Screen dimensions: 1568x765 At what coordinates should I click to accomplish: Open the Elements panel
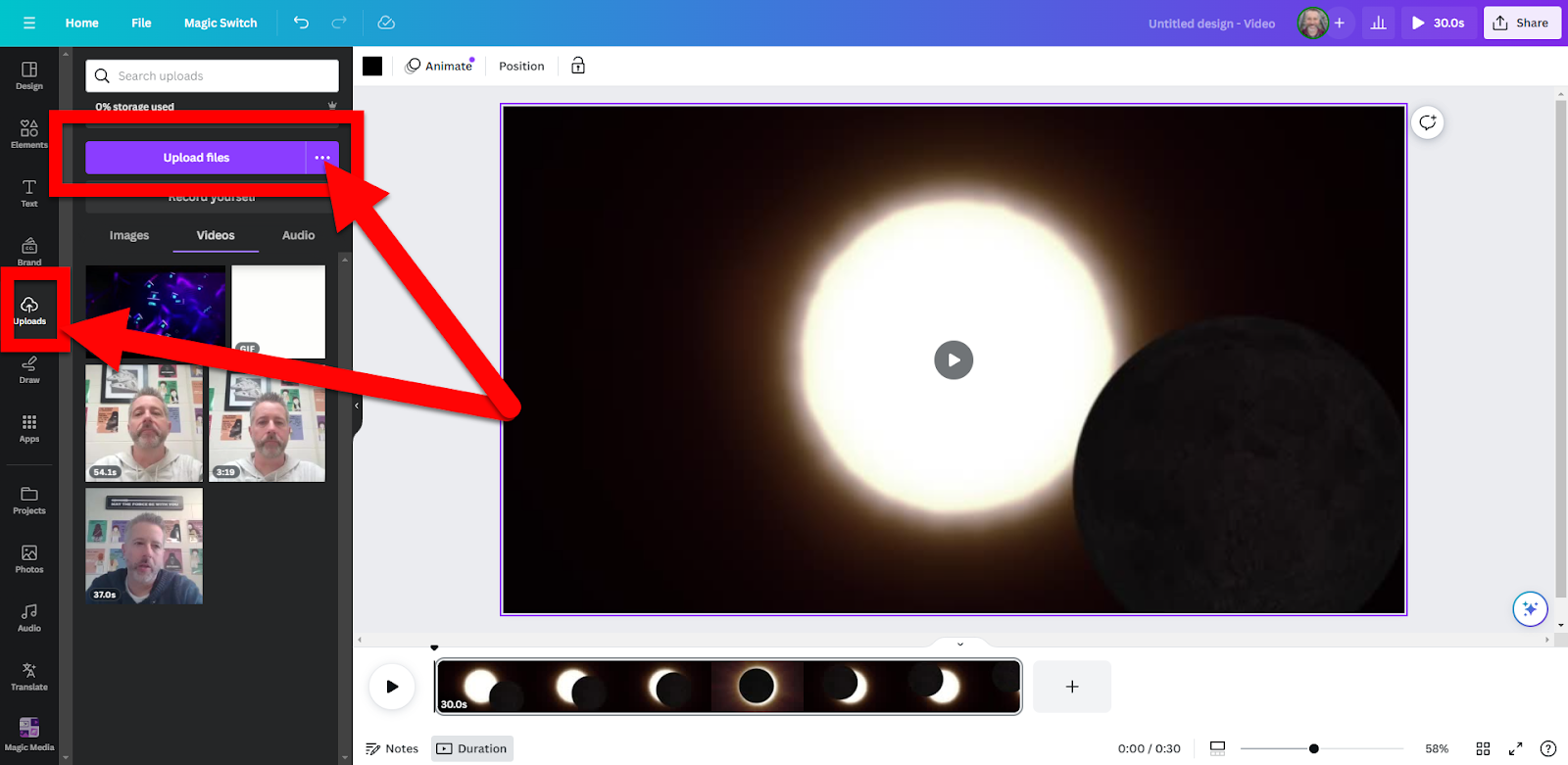coord(29,134)
